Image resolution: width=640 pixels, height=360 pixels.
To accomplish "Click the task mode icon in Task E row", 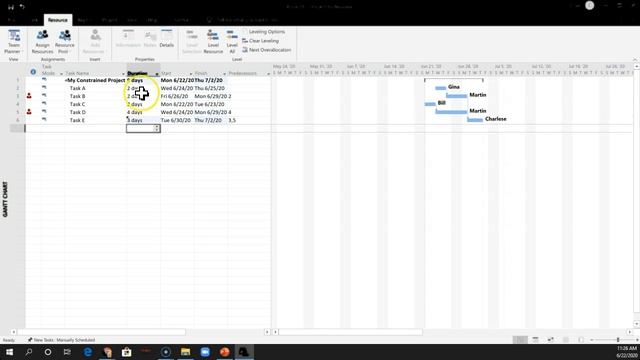I will [x=44, y=120].
